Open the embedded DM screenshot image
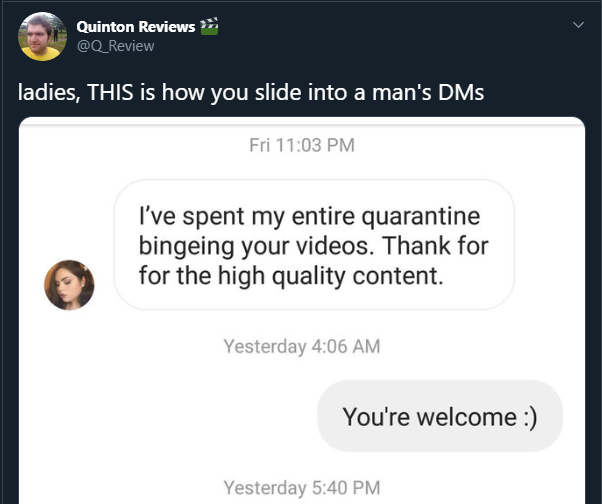The image size is (602, 504). point(302,310)
